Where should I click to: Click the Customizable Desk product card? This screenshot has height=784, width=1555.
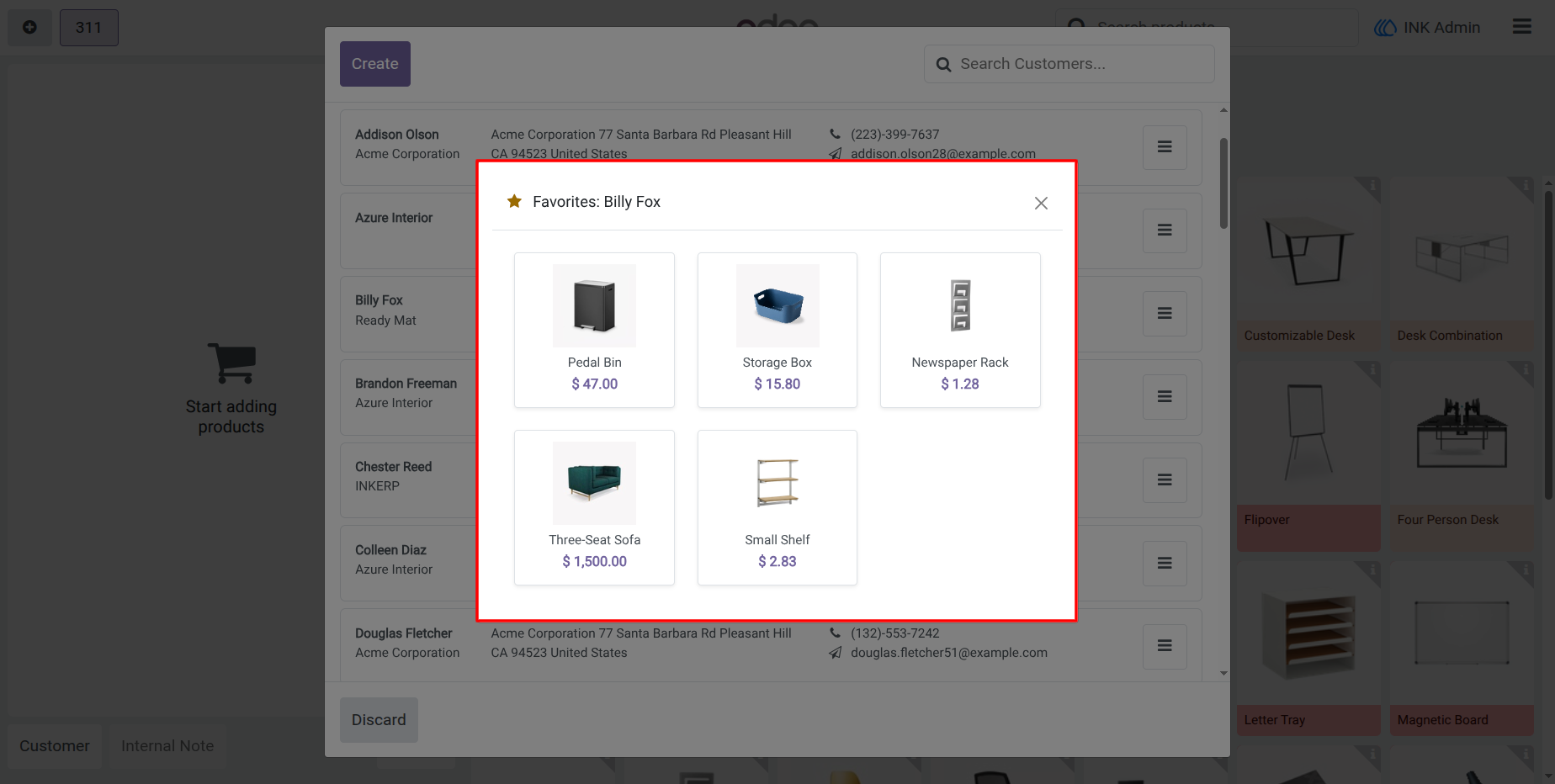[x=1308, y=263]
